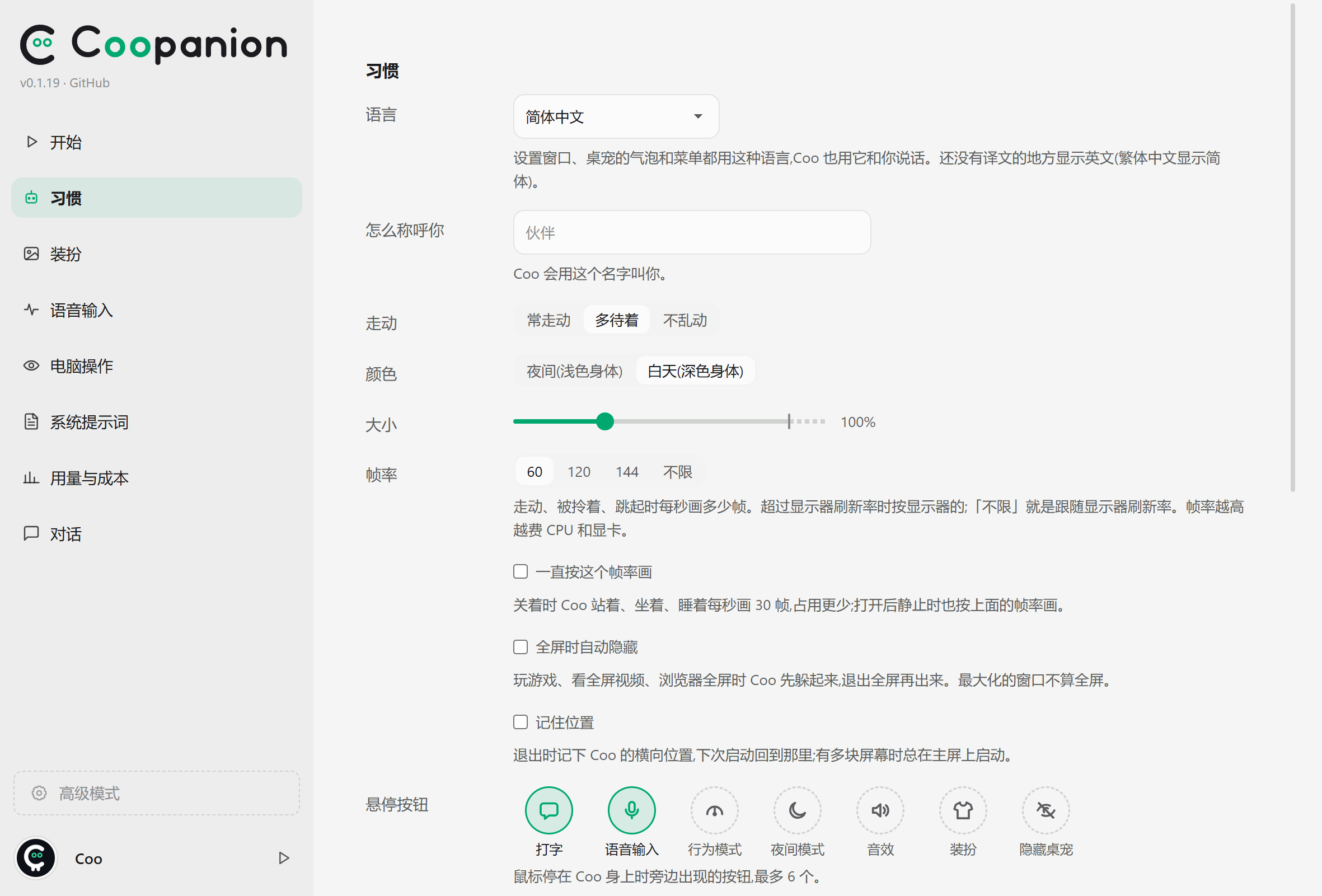Check the 全屏时自动隐藏 checkbox
1322x896 pixels.
[x=521, y=647]
